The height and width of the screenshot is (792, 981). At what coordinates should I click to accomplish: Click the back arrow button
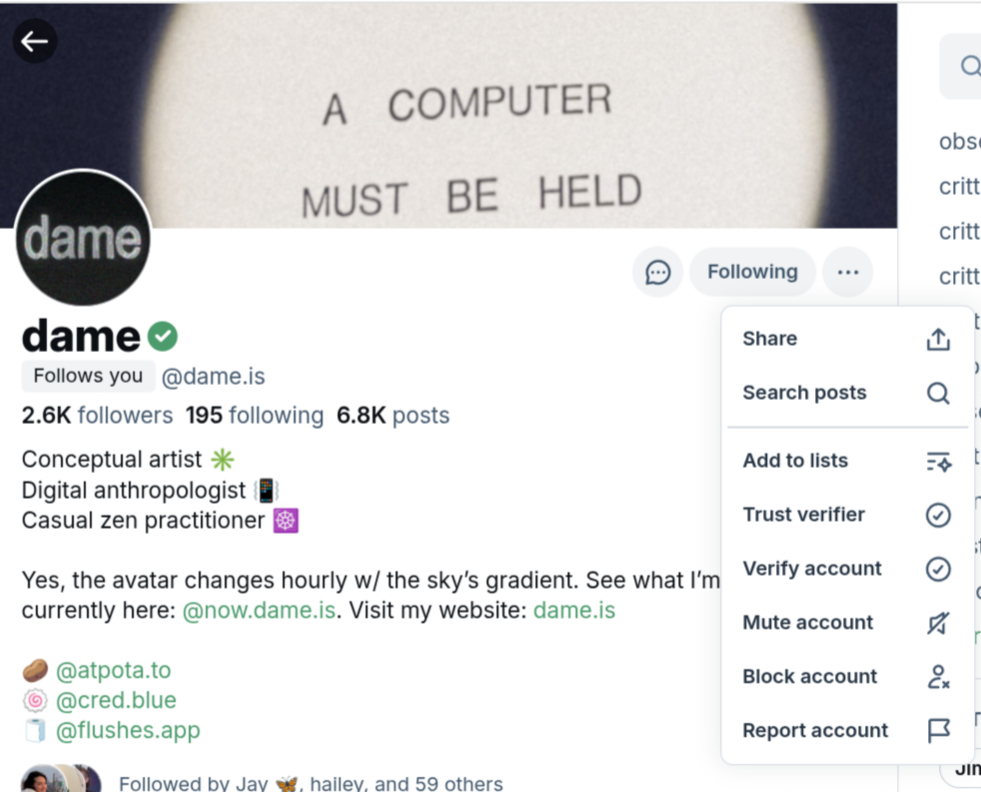tap(35, 41)
